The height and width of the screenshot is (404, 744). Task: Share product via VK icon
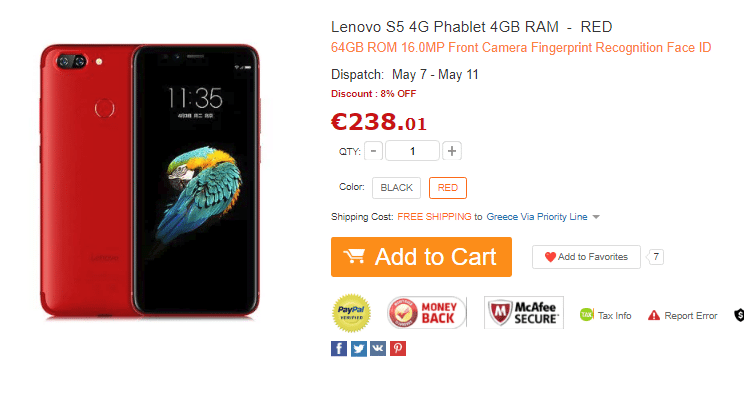[378, 348]
